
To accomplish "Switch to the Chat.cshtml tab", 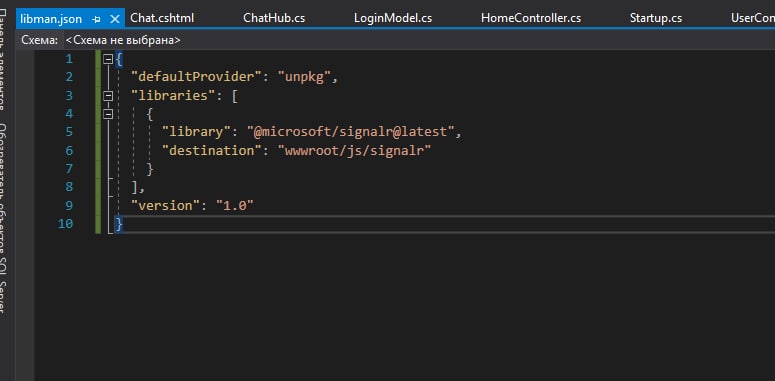I will click(x=162, y=18).
